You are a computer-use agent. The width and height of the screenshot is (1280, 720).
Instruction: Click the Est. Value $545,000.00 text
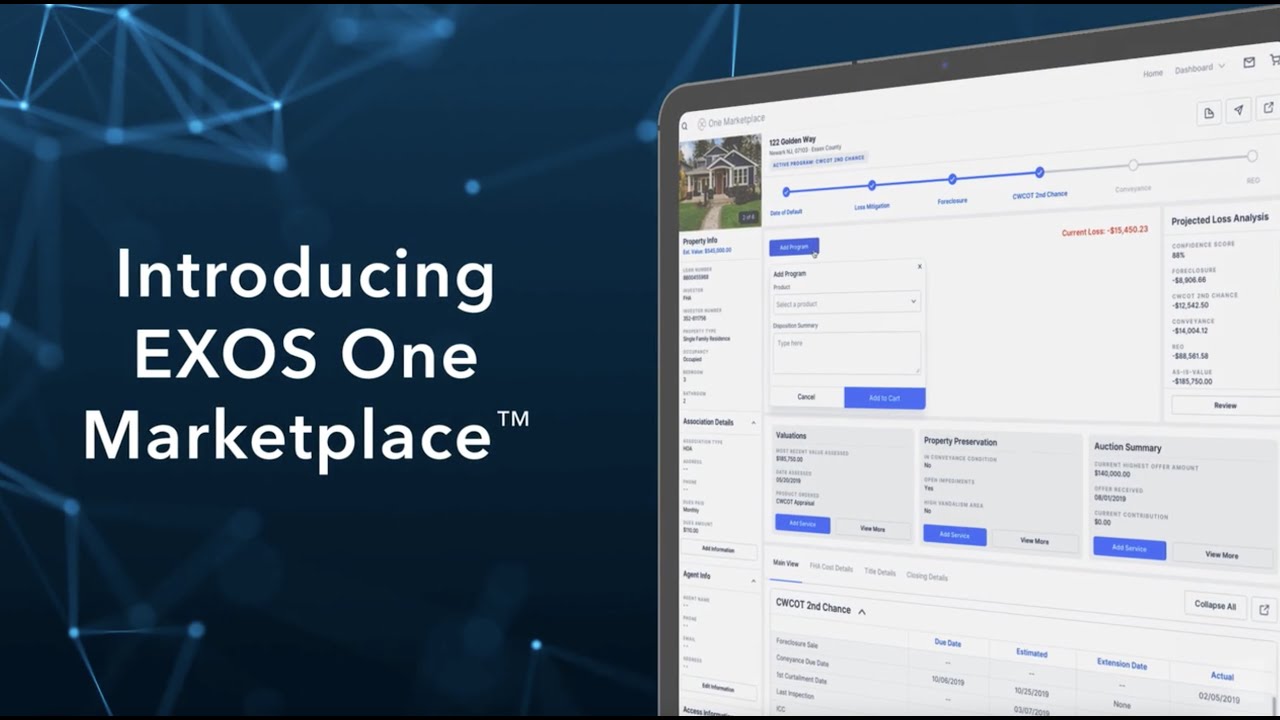coord(707,250)
